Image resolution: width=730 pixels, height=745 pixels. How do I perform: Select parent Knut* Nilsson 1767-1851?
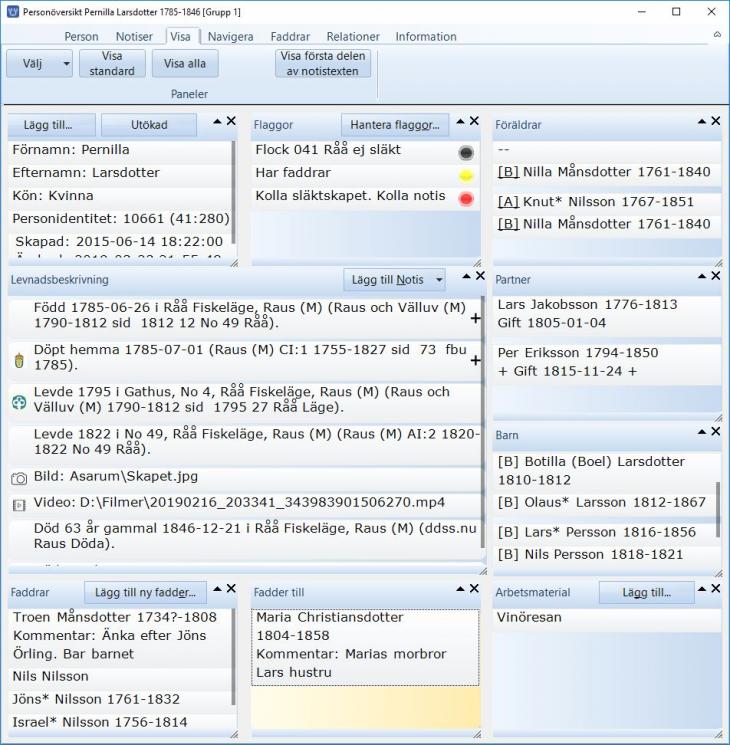pyautogui.click(x=607, y=201)
